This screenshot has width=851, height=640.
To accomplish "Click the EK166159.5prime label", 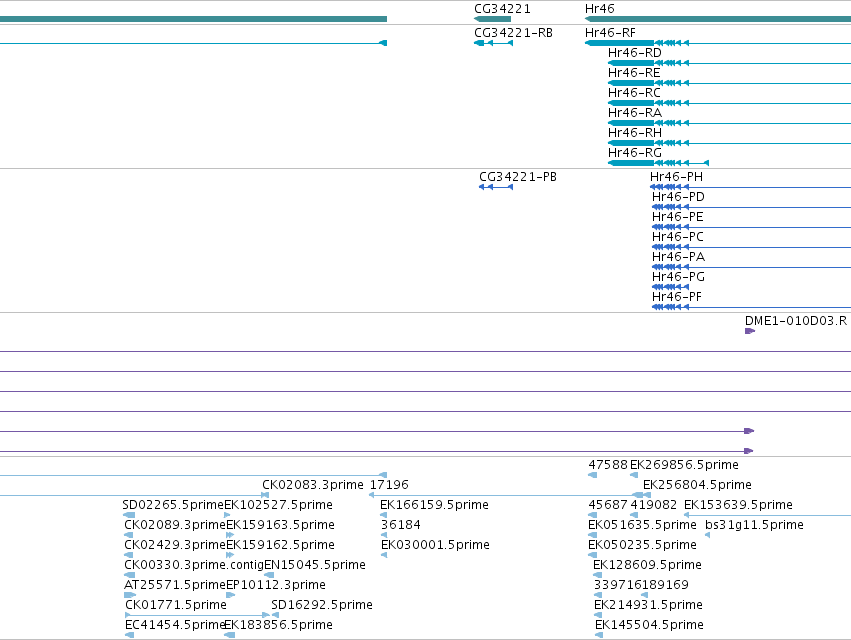I will pyautogui.click(x=434, y=505).
